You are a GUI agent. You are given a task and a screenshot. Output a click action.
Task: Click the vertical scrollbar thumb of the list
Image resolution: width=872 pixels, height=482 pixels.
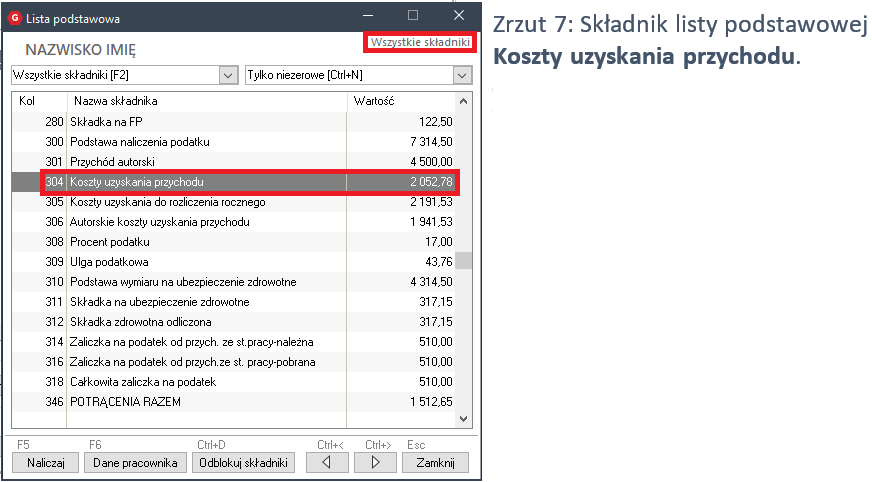tap(463, 260)
